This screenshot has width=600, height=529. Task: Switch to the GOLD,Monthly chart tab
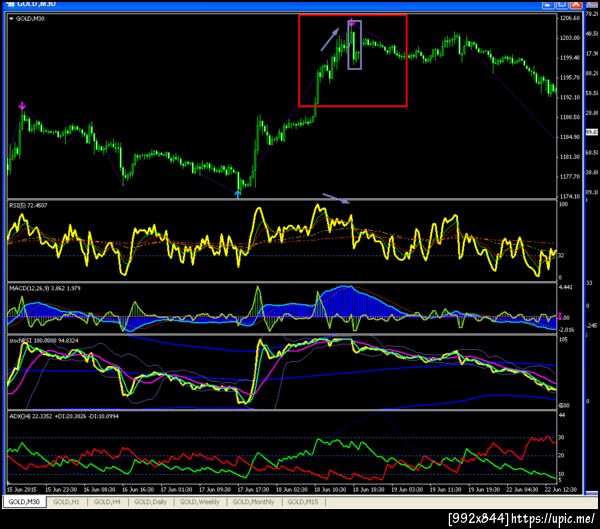pos(254,502)
